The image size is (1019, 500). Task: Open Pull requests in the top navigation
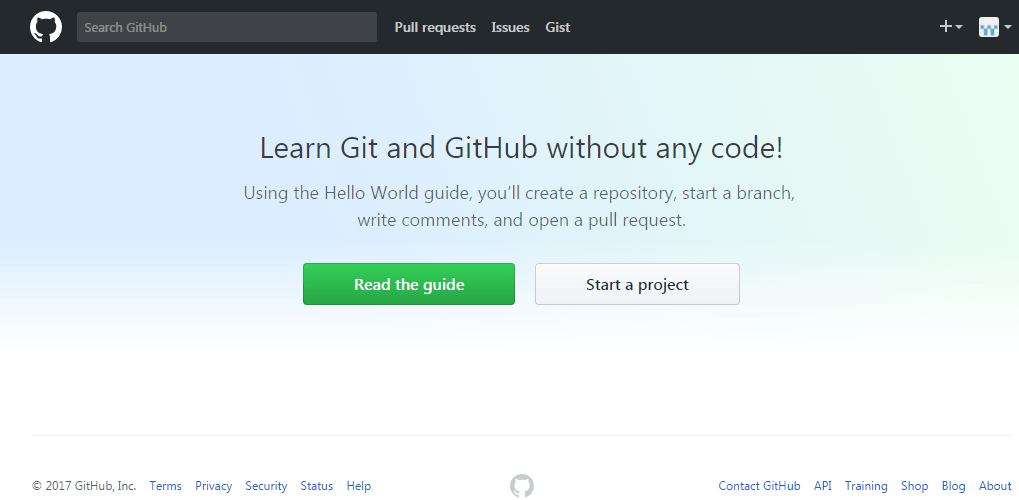click(435, 27)
